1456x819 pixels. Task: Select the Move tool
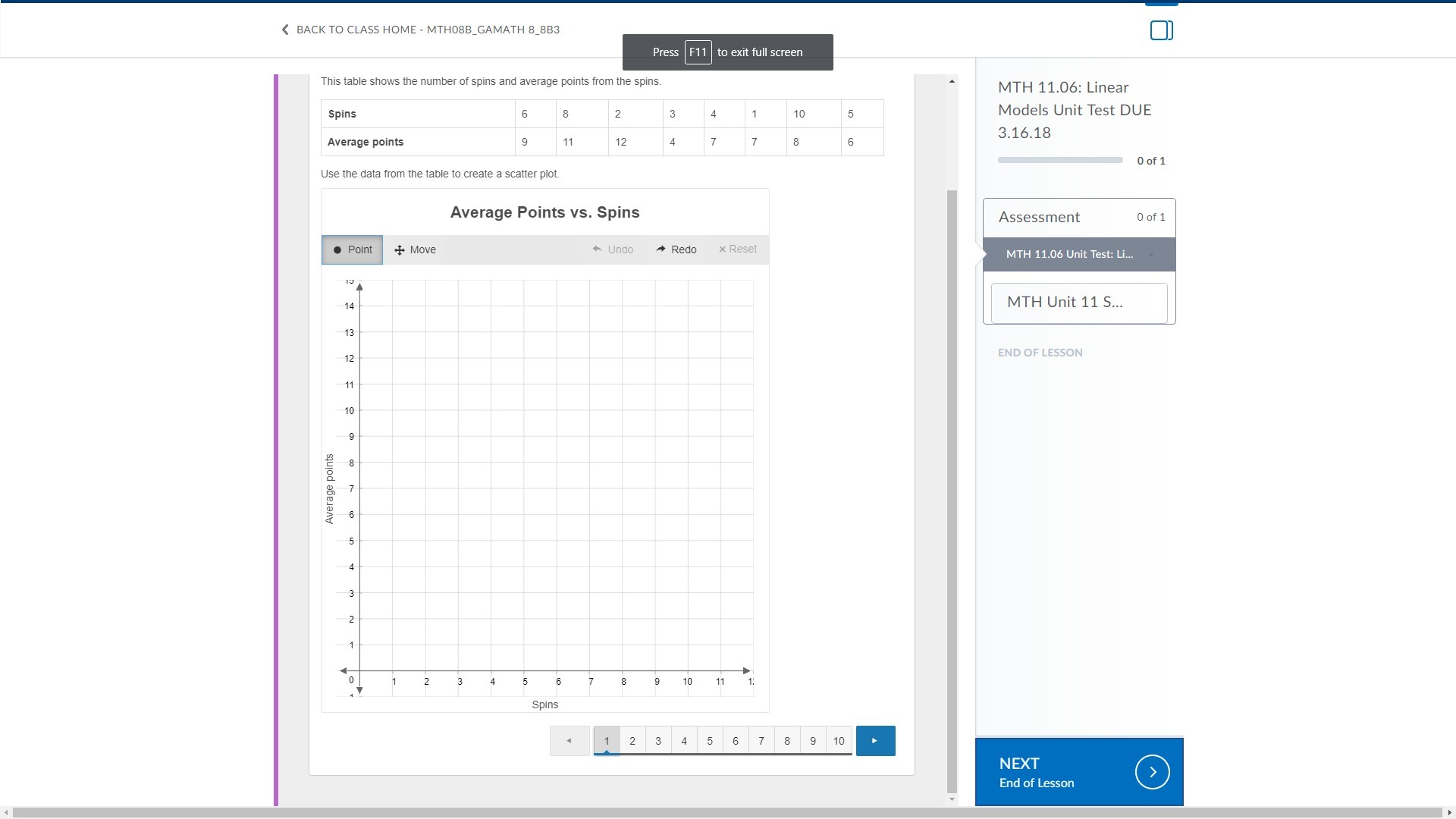click(x=415, y=249)
